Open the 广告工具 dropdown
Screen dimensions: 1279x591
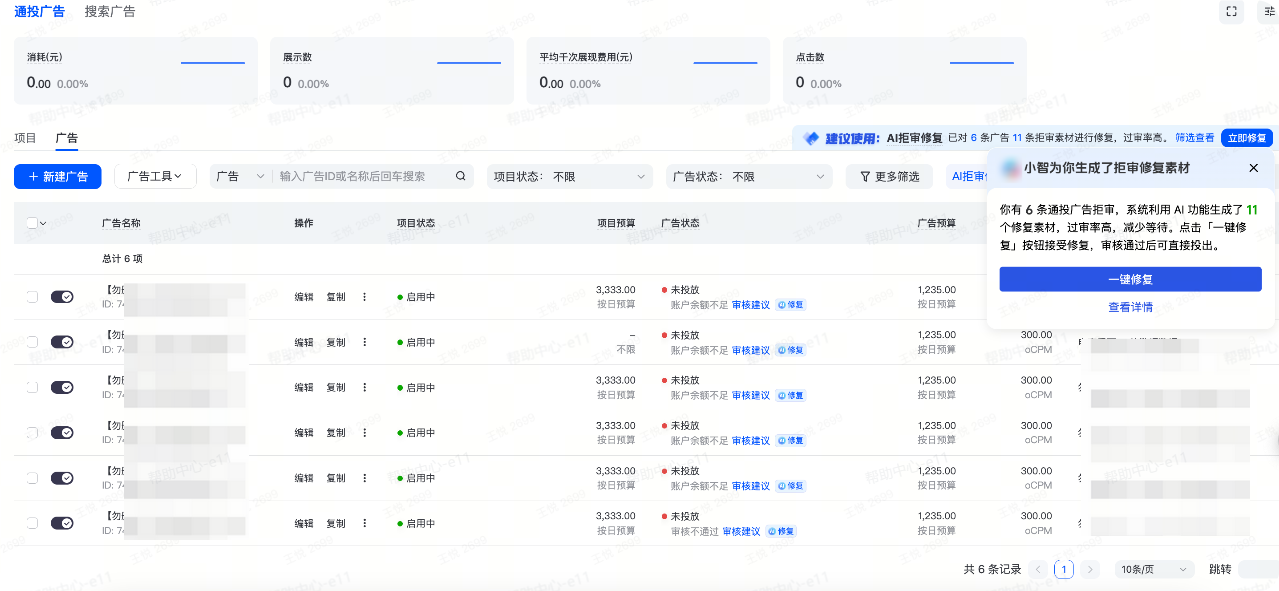154,176
